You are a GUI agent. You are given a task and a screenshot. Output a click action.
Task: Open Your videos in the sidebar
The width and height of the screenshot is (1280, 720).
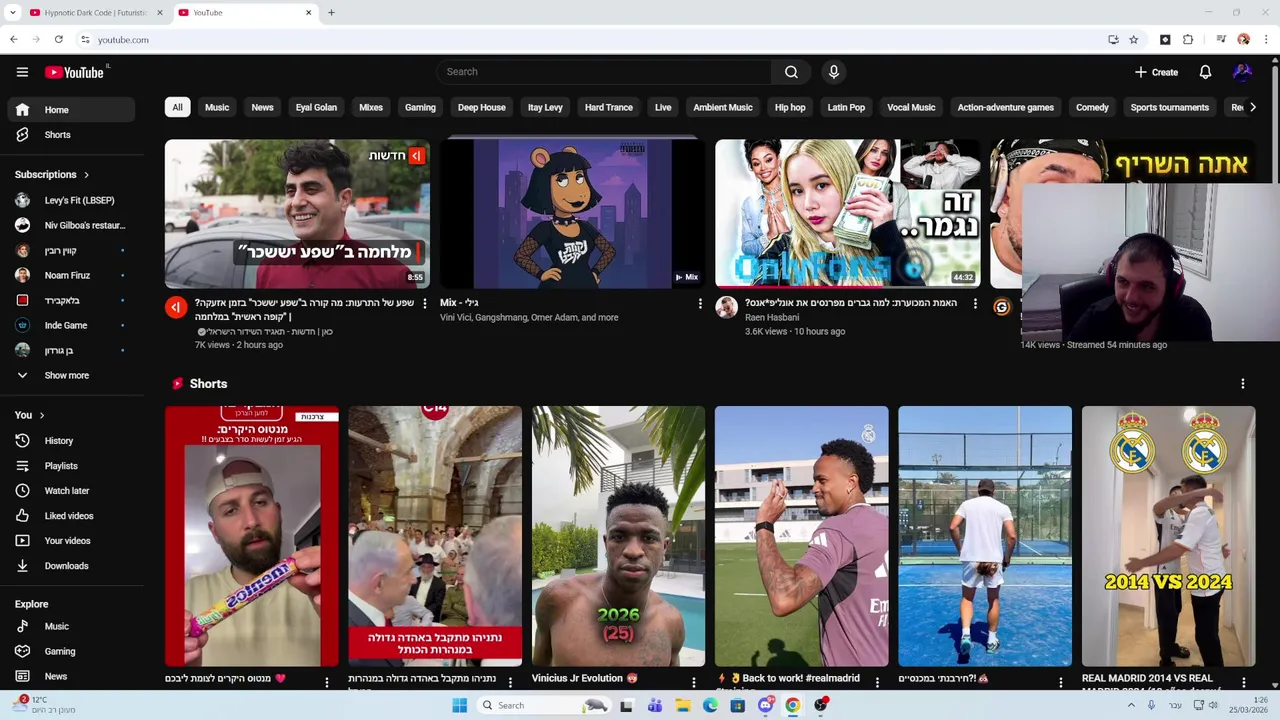[70, 541]
